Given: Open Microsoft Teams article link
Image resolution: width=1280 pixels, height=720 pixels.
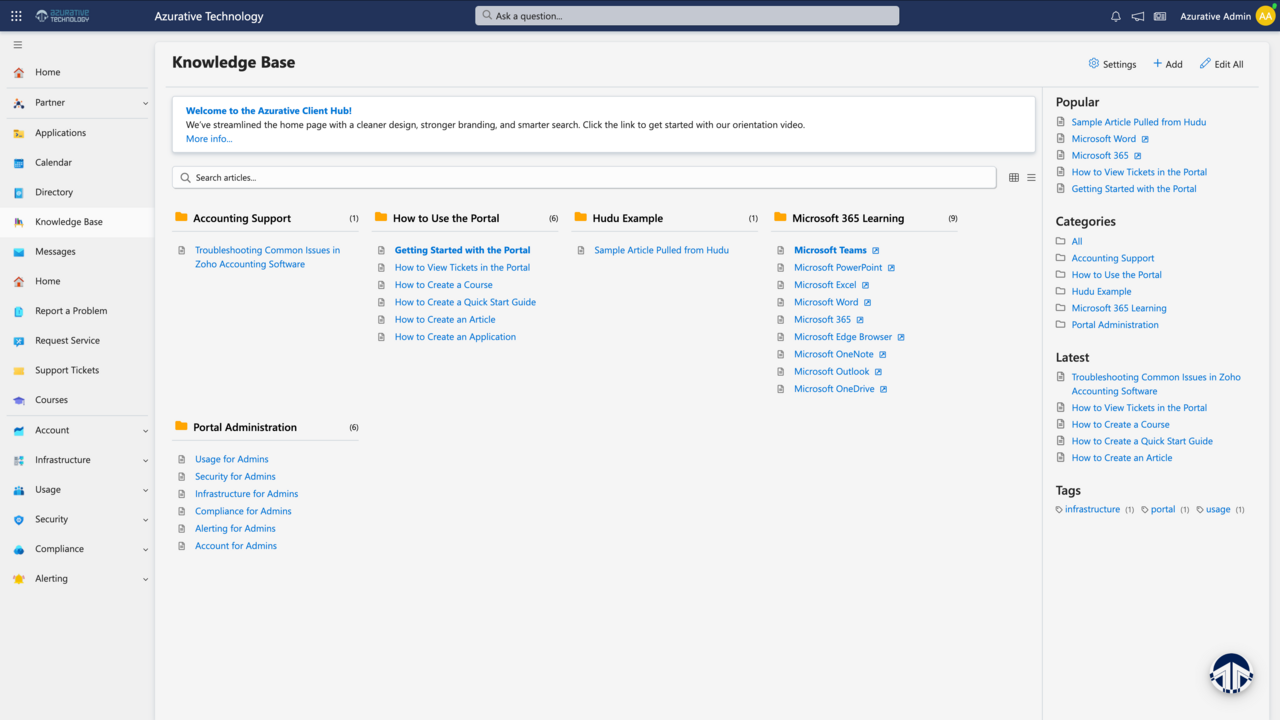Looking at the screenshot, I should tap(830, 250).
